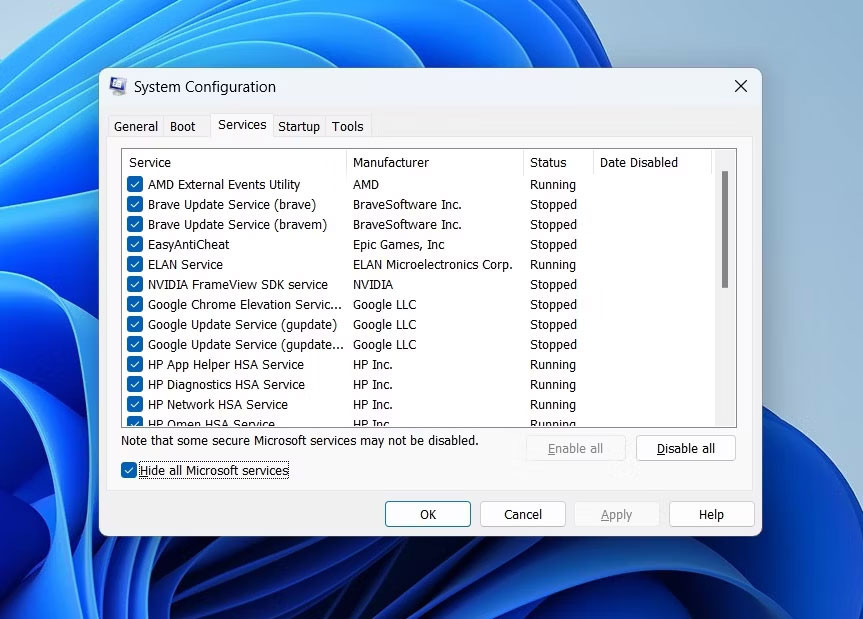Switch to the Startup tab
Viewport: 863px width, 619px height.
(x=298, y=126)
